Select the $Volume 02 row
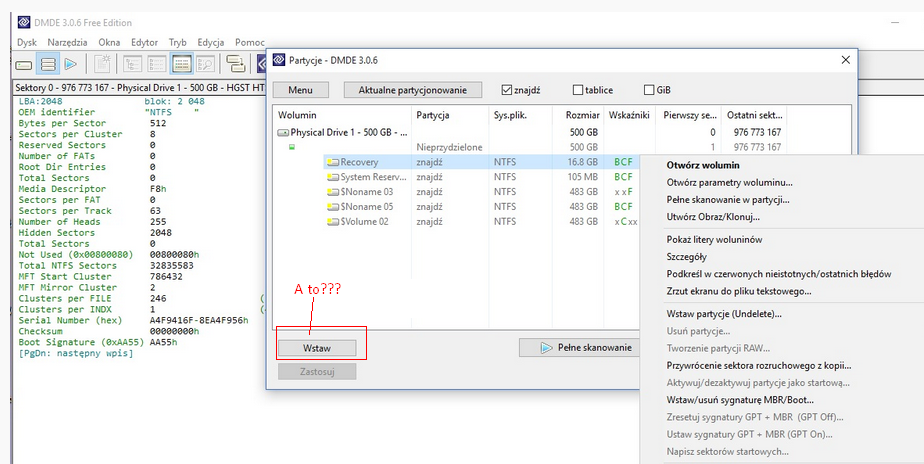 pos(457,222)
